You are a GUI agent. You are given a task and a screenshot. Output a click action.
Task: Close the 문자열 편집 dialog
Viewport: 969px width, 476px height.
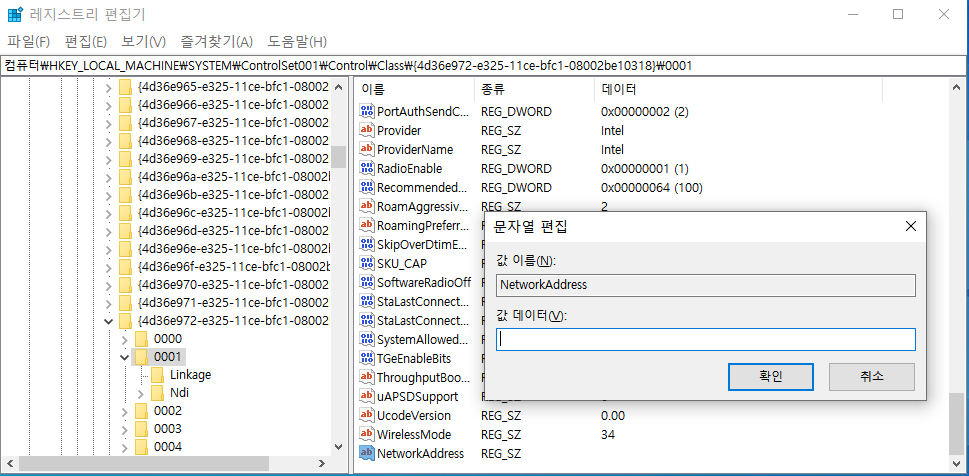click(x=910, y=226)
